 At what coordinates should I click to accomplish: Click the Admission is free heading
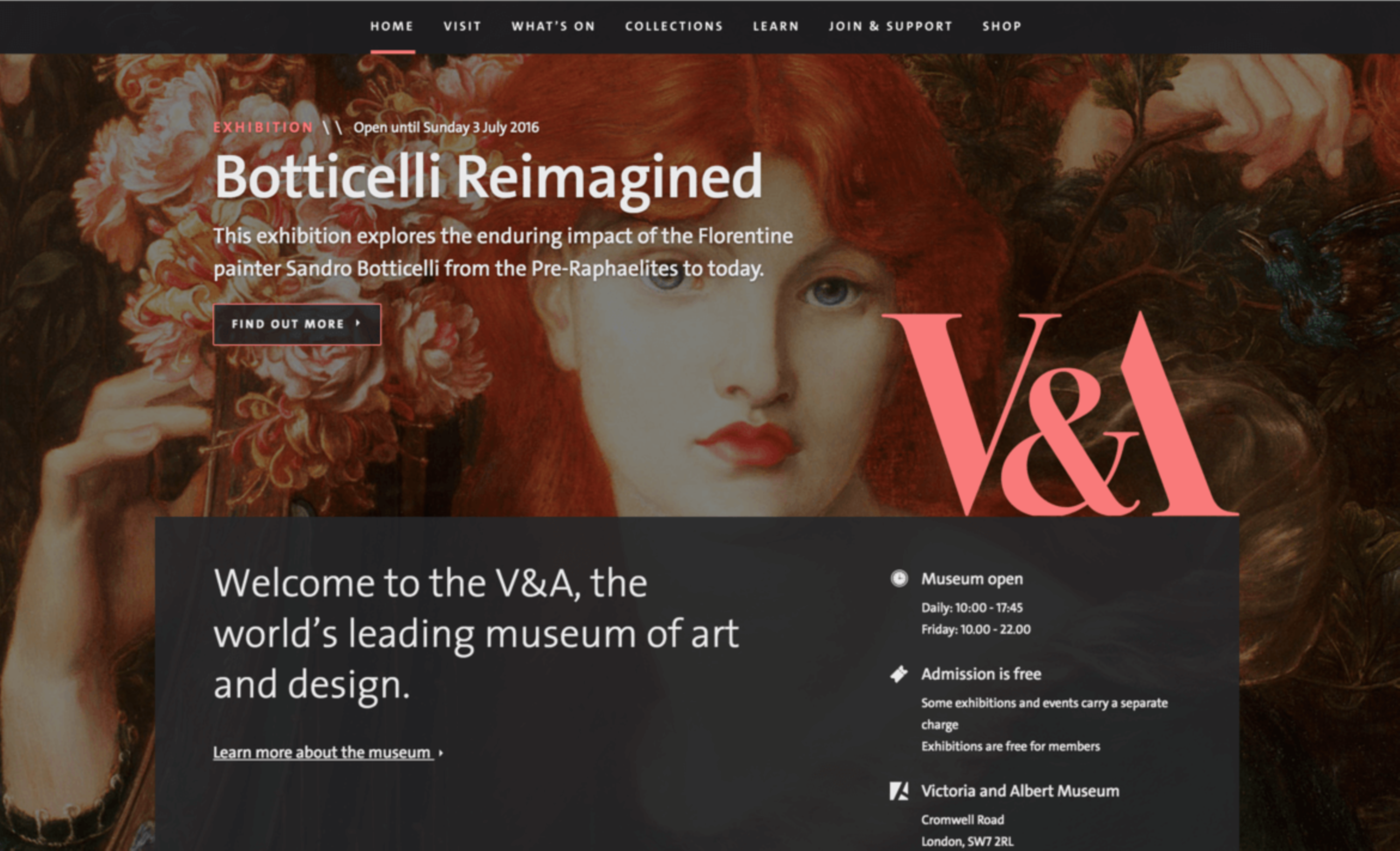981,674
